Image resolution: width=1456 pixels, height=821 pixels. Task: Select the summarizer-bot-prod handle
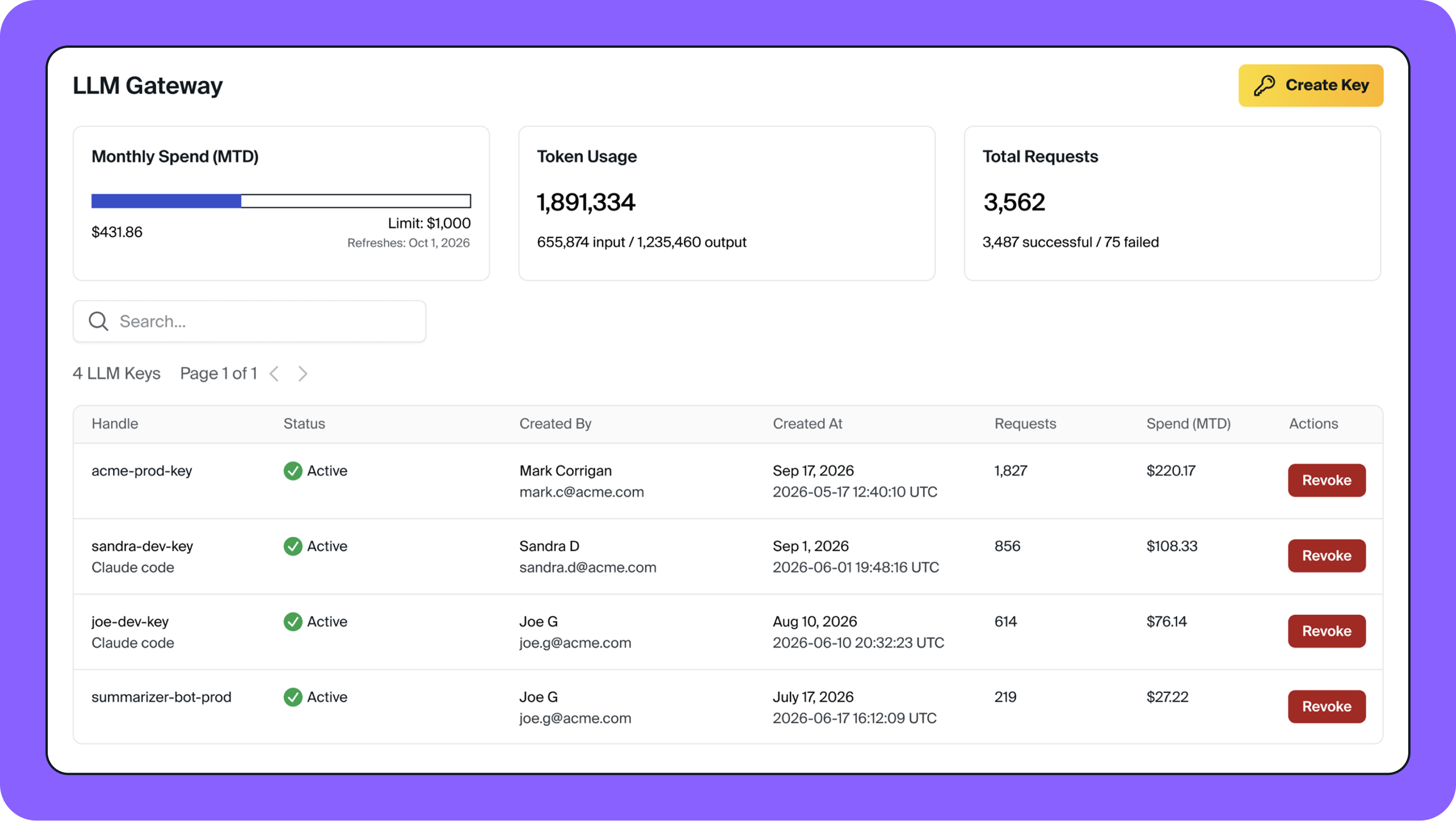coord(161,697)
